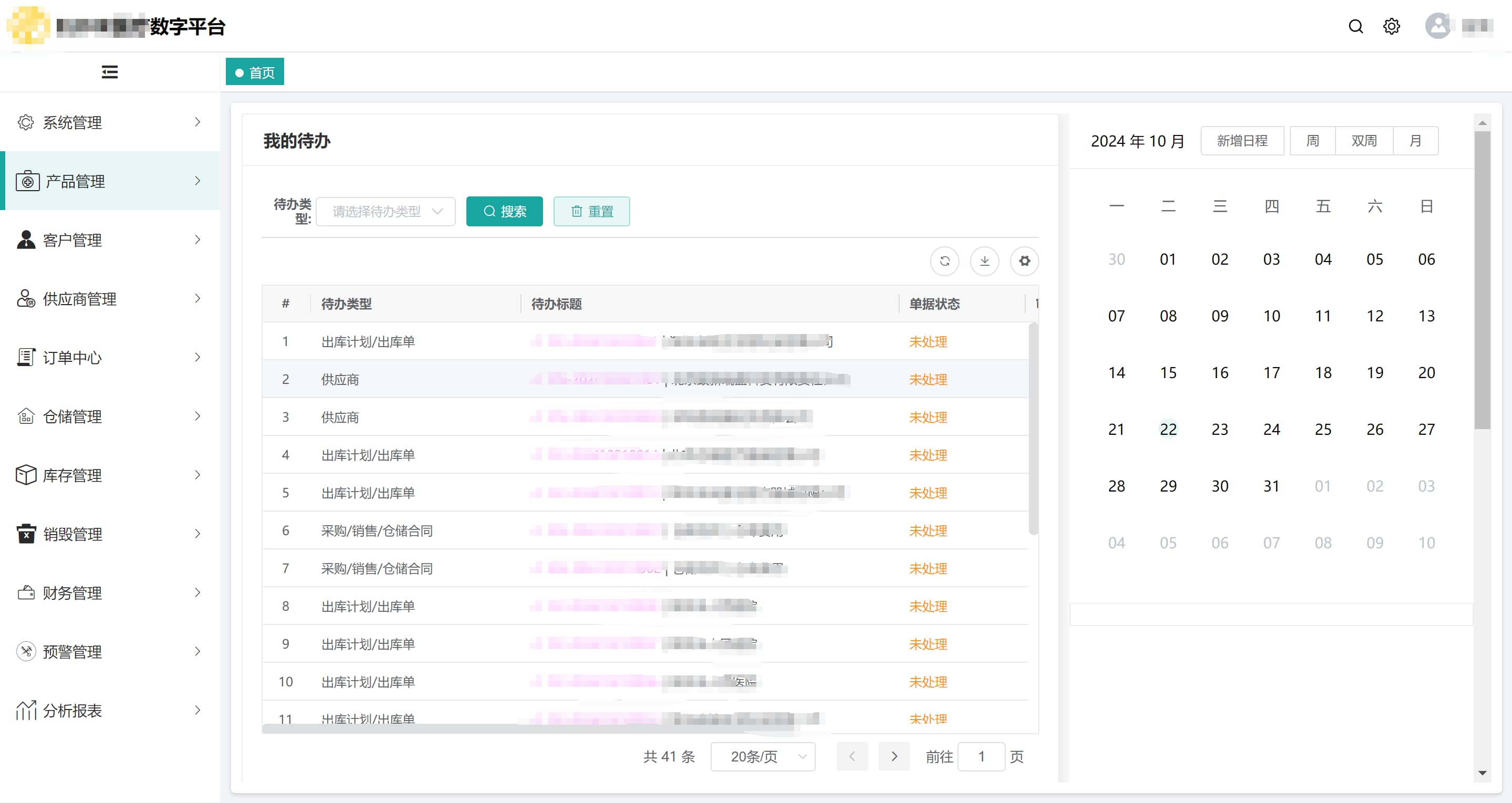Go to the next page arrow

click(x=894, y=757)
